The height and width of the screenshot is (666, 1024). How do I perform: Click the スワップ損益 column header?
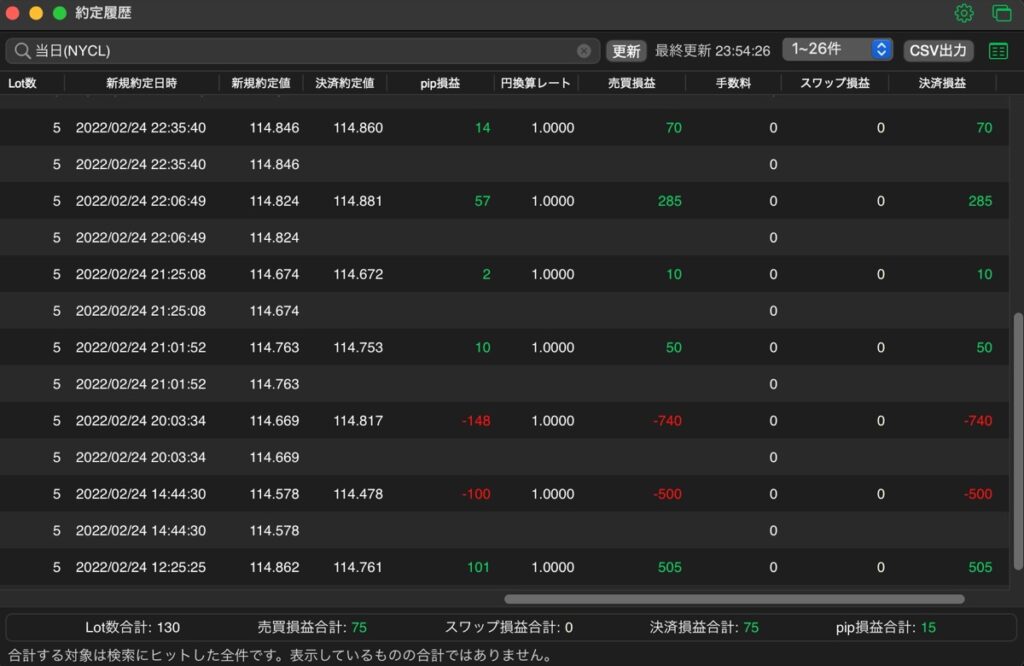(x=835, y=83)
